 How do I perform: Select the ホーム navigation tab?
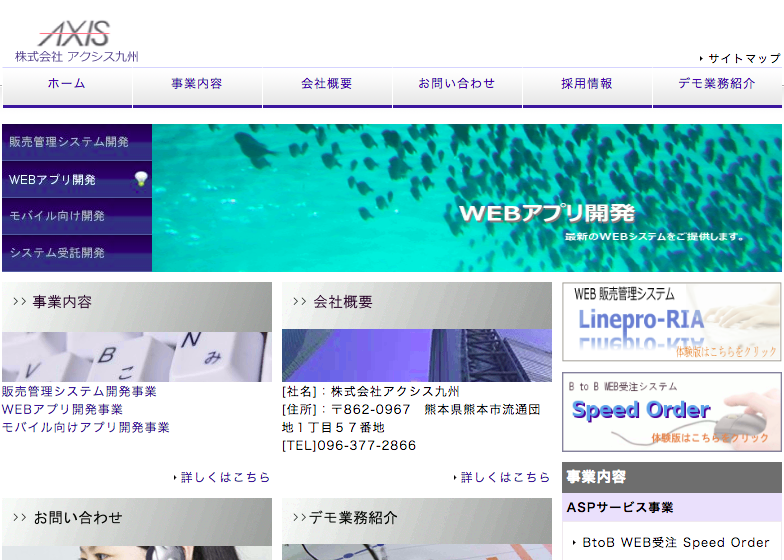point(66,84)
